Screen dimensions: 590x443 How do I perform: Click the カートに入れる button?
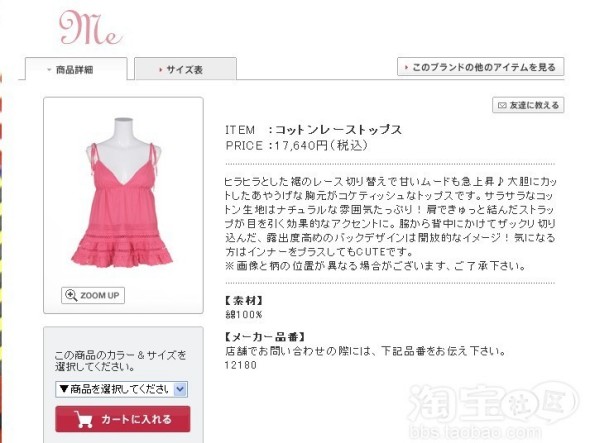click(x=123, y=419)
